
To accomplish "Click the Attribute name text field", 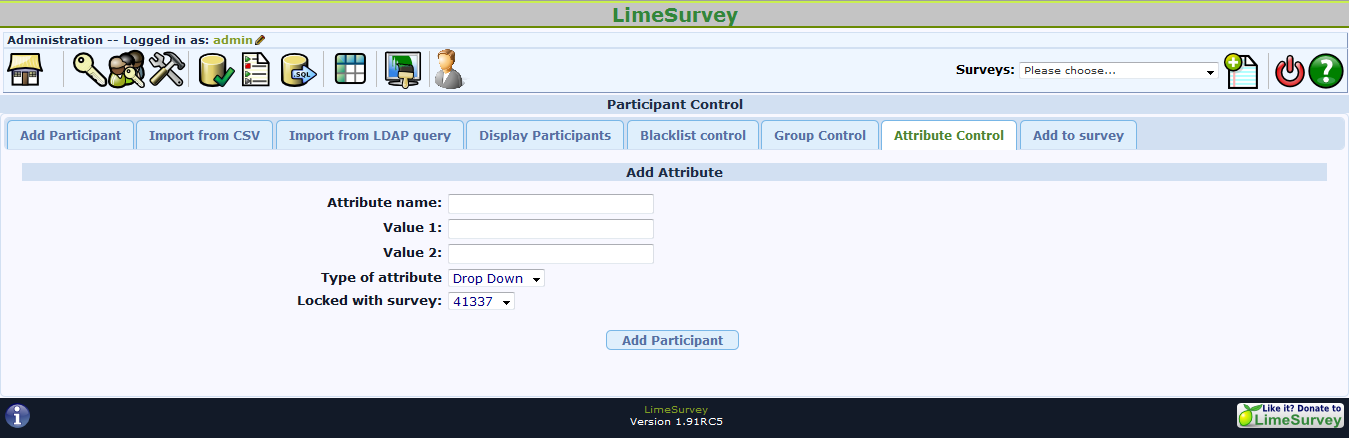I will (x=550, y=204).
